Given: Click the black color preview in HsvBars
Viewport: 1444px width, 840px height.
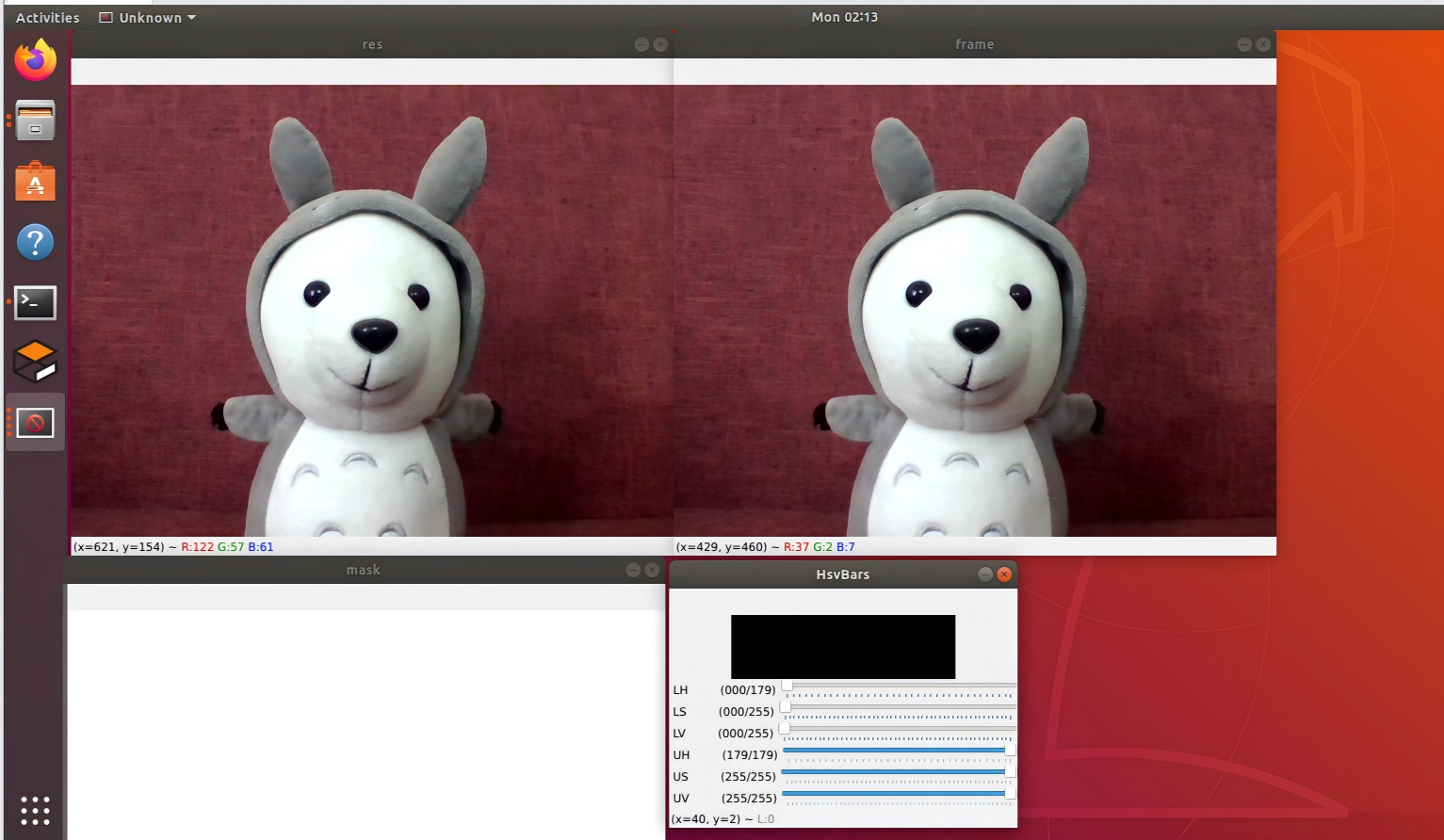Looking at the screenshot, I should (843, 647).
